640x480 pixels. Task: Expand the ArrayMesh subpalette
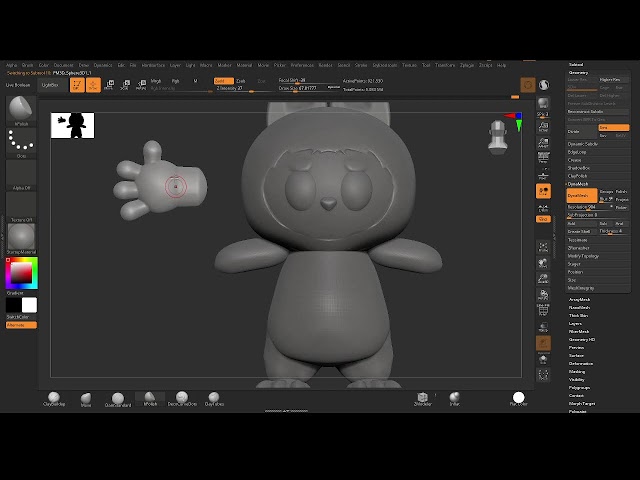pyautogui.click(x=580, y=300)
